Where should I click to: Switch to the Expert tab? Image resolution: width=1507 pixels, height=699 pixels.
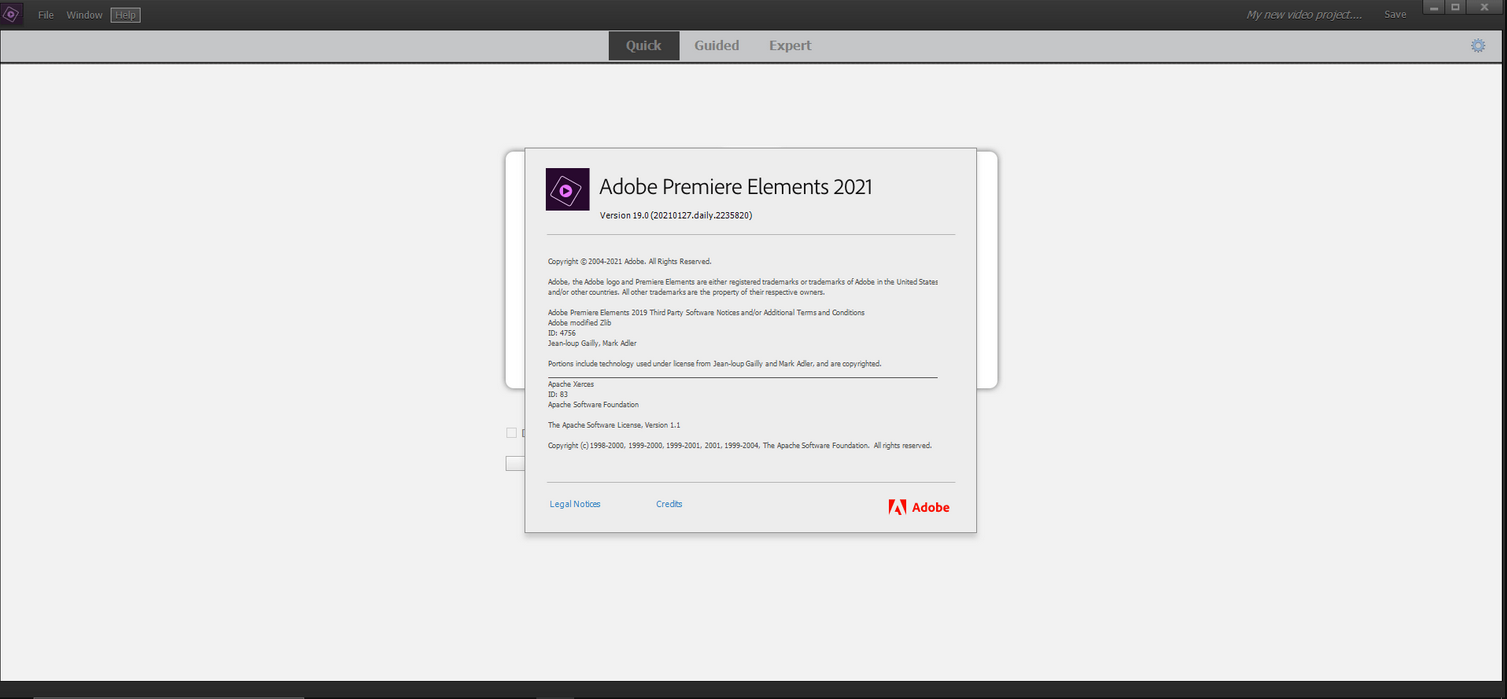tap(790, 45)
